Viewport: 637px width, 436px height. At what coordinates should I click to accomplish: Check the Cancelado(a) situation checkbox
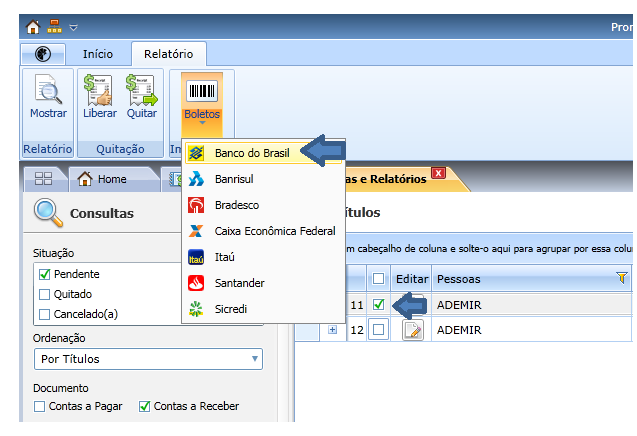[44, 314]
